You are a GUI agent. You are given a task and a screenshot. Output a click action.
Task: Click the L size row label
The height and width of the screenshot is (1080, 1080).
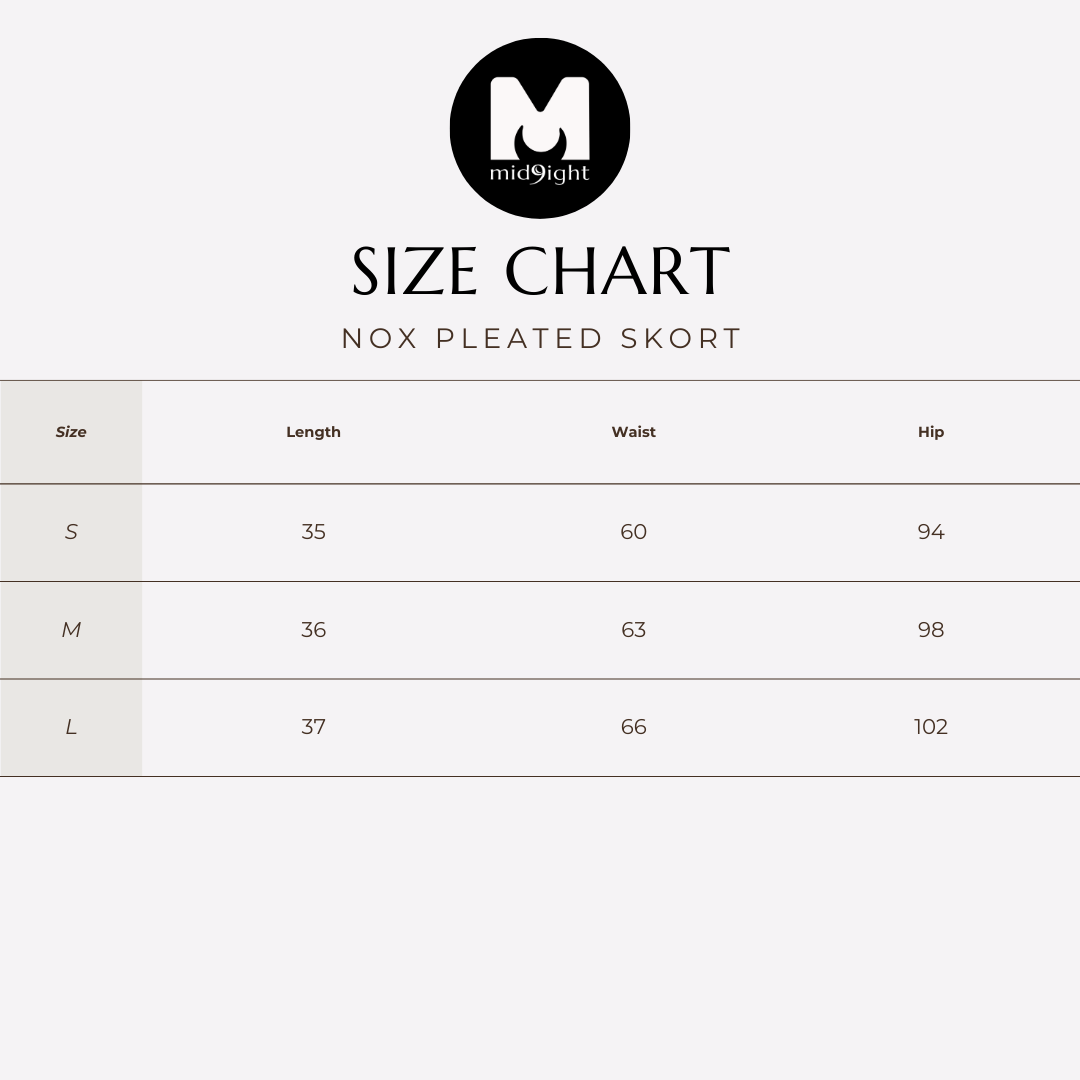(71, 727)
